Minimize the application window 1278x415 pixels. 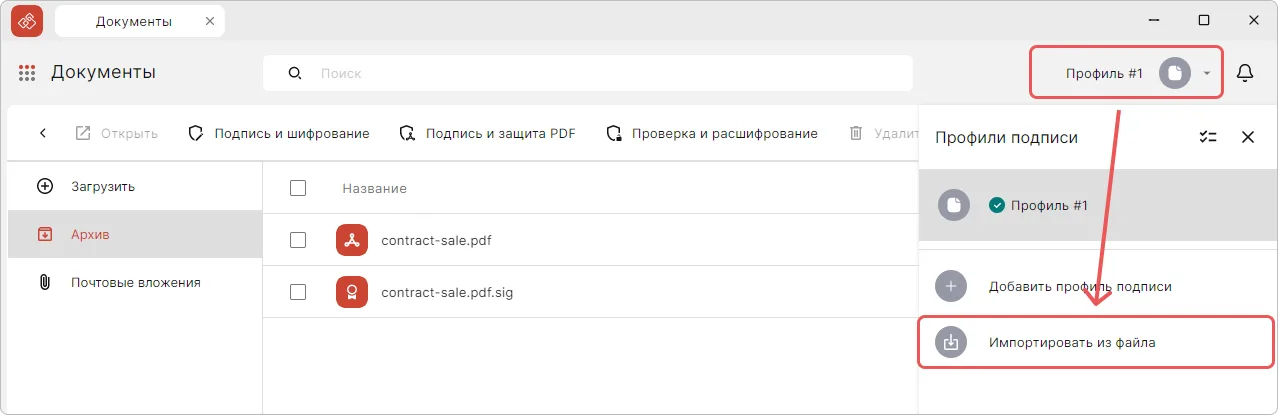point(1153,20)
